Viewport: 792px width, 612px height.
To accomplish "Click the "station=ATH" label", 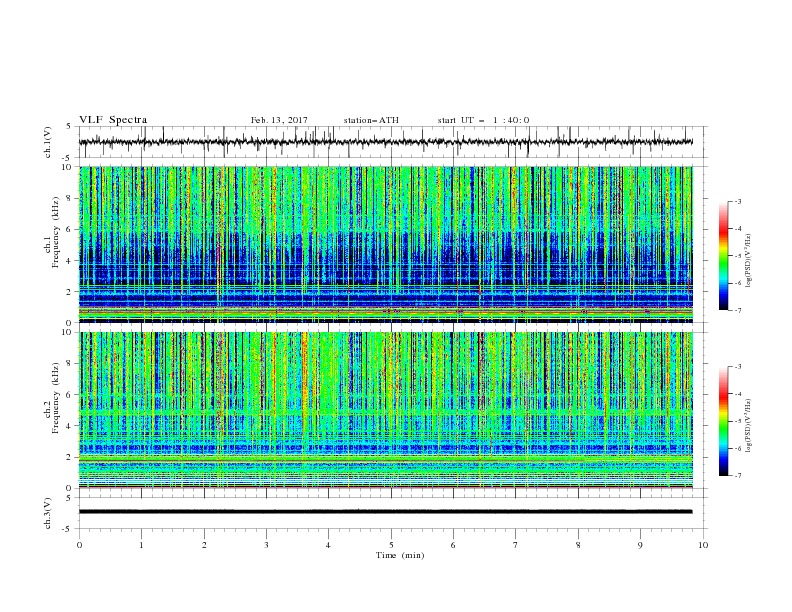I will point(371,120).
